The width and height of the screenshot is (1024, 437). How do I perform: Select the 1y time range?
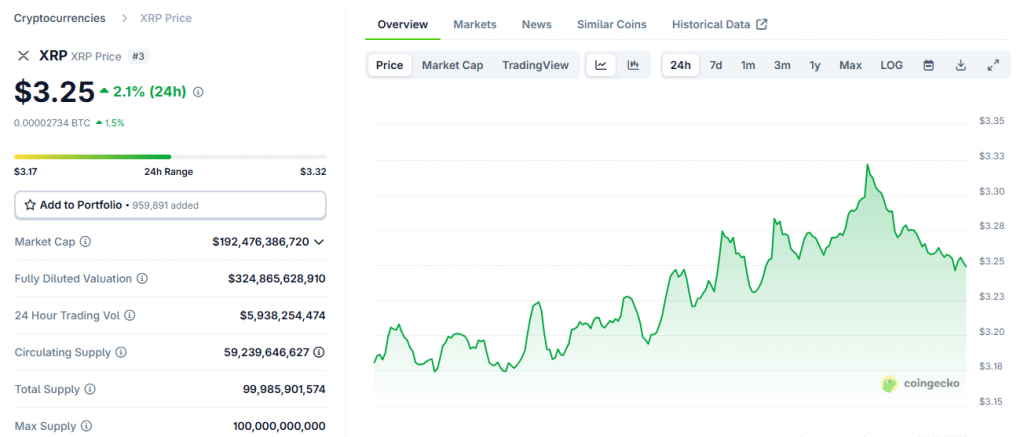[815, 65]
